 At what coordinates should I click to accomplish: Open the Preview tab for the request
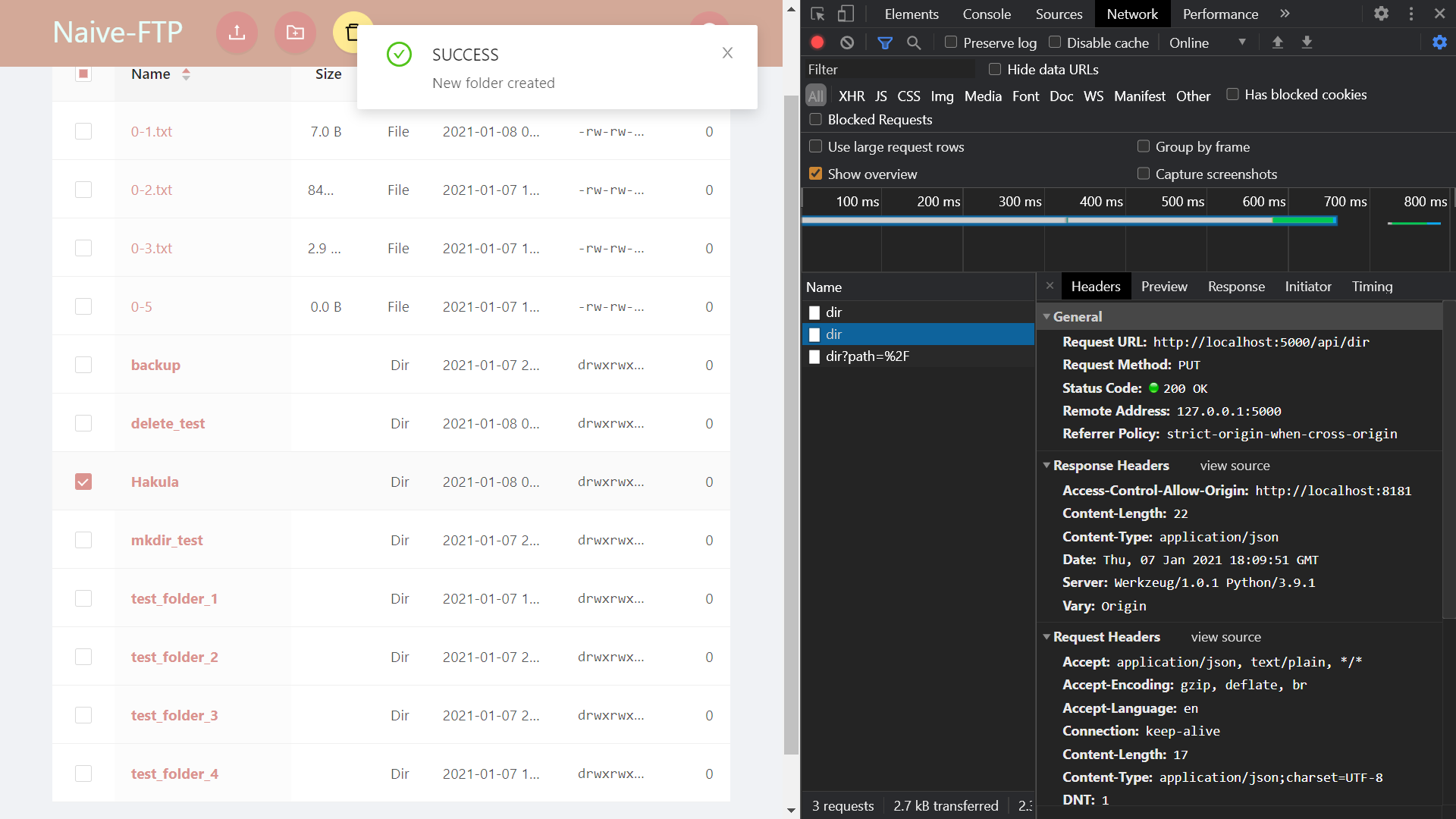click(x=1164, y=286)
